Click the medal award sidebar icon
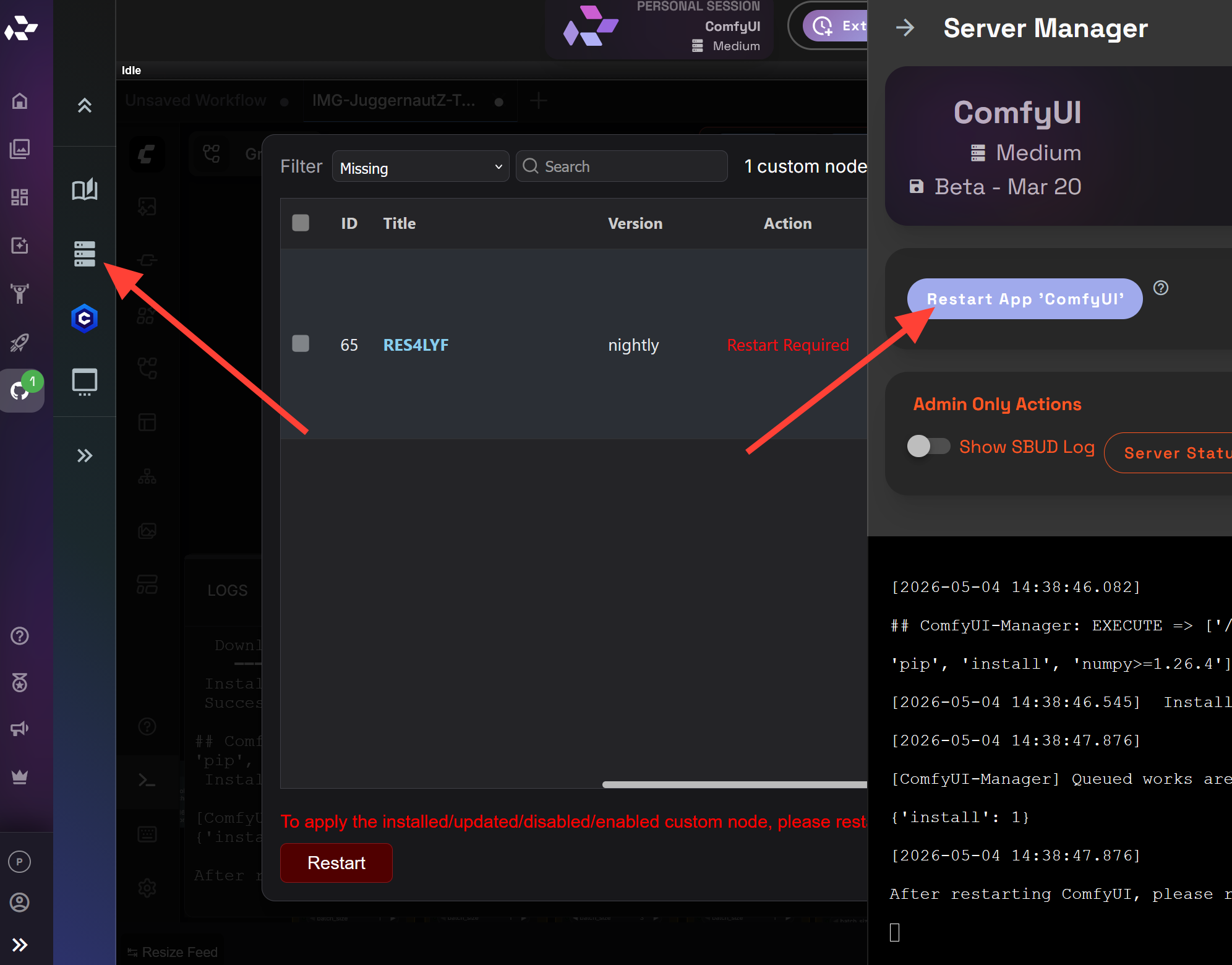 coord(20,682)
